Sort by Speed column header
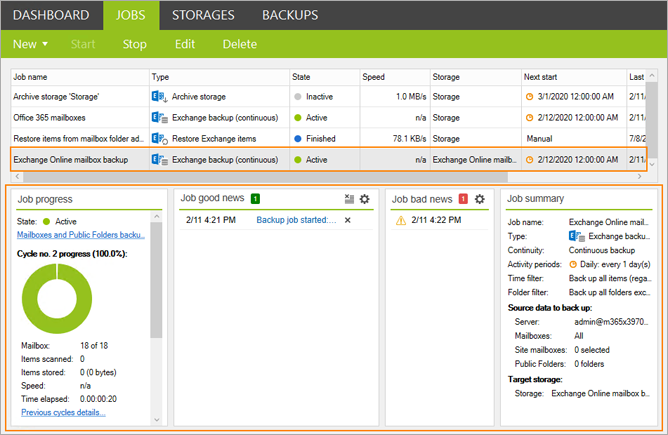Viewport: 668px width, 435px height. [x=395, y=77]
